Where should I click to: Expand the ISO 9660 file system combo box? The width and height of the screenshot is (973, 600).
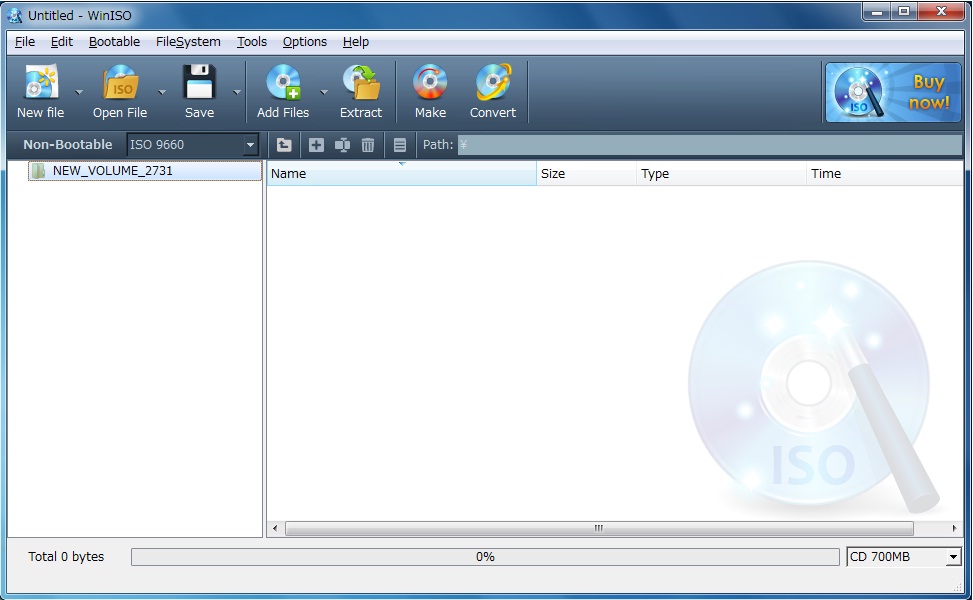coord(250,145)
